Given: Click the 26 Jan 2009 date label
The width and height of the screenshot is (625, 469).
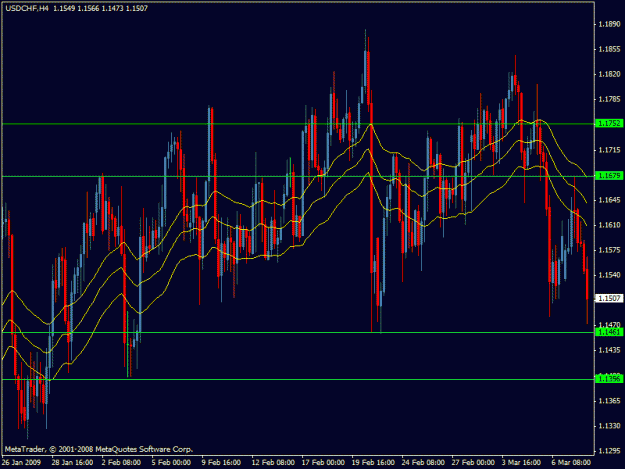Looking at the screenshot, I should click(x=21, y=462).
